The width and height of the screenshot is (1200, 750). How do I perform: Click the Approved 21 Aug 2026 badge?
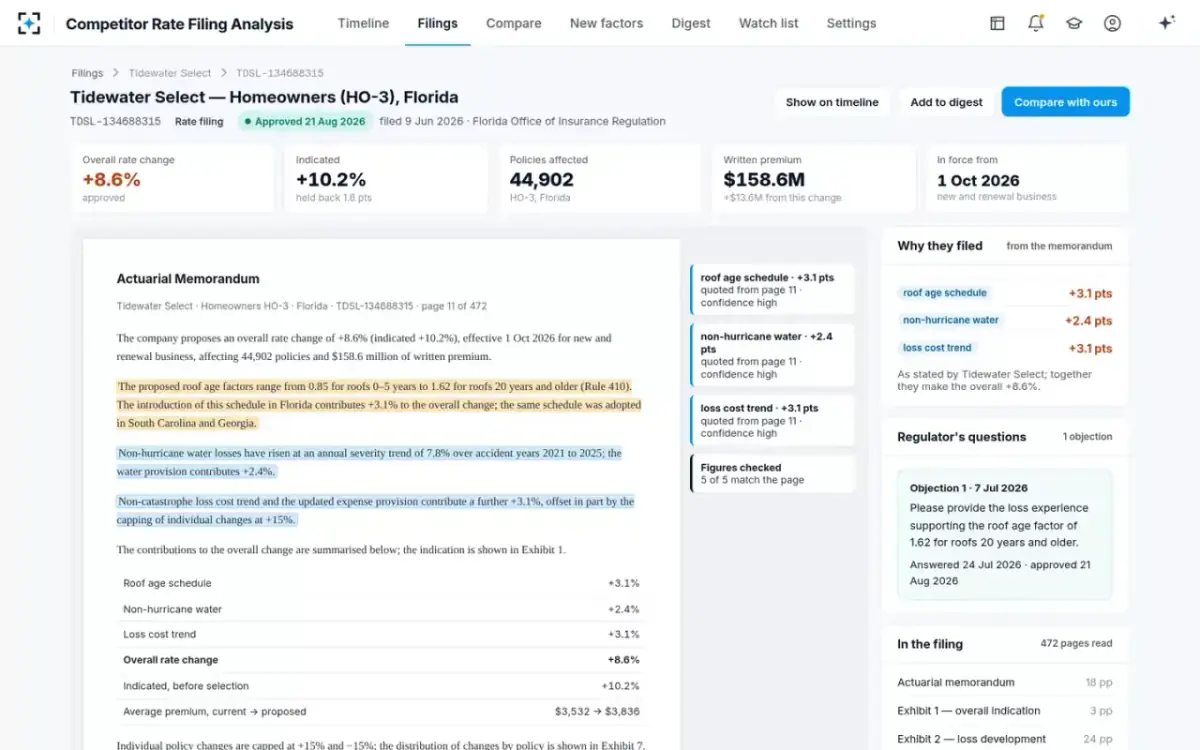pyautogui.click(x=305, y=121)
